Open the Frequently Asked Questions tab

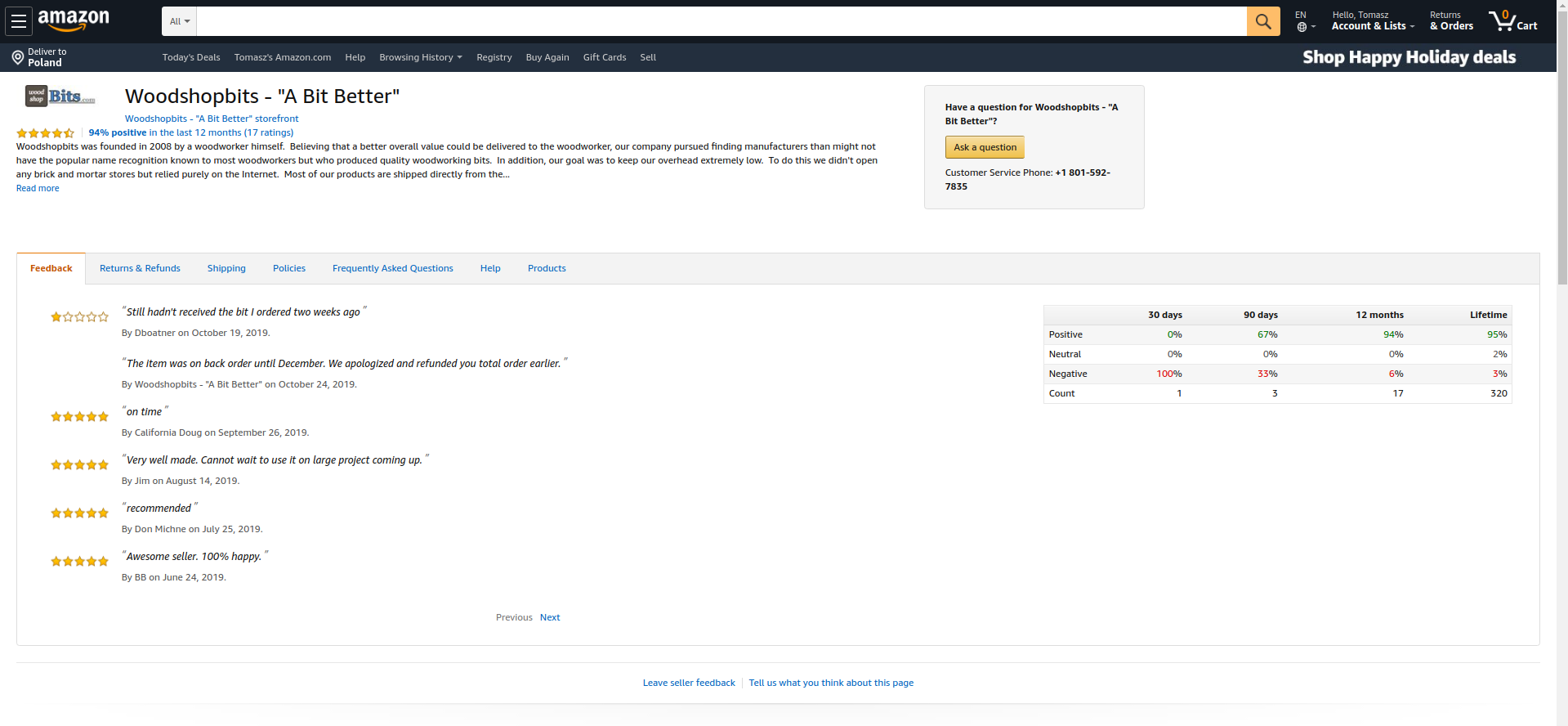[x=393, y=268]
